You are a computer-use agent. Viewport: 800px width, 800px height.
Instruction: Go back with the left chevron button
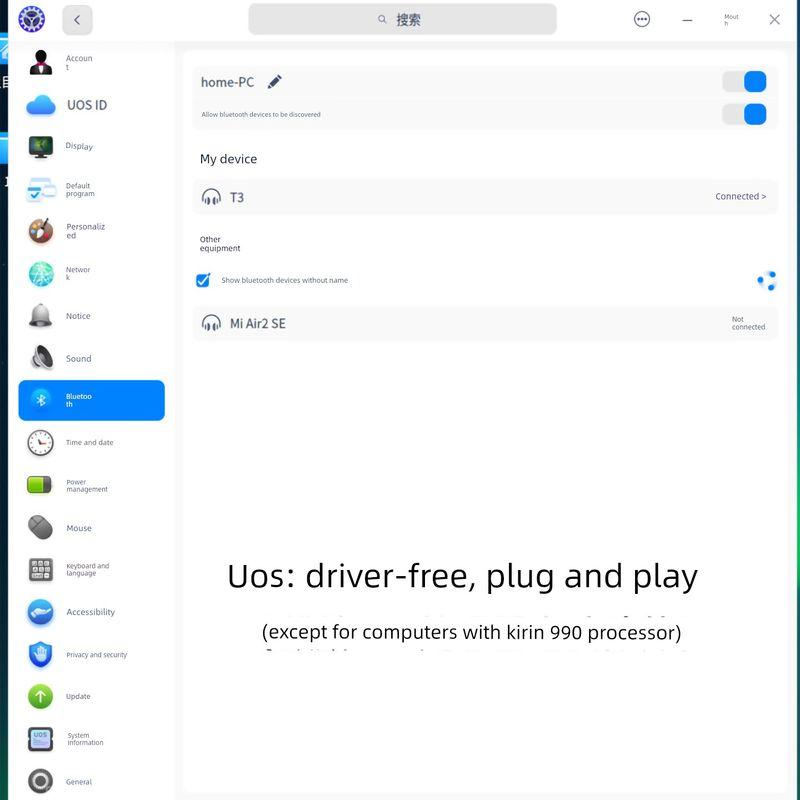pos(78,20)
